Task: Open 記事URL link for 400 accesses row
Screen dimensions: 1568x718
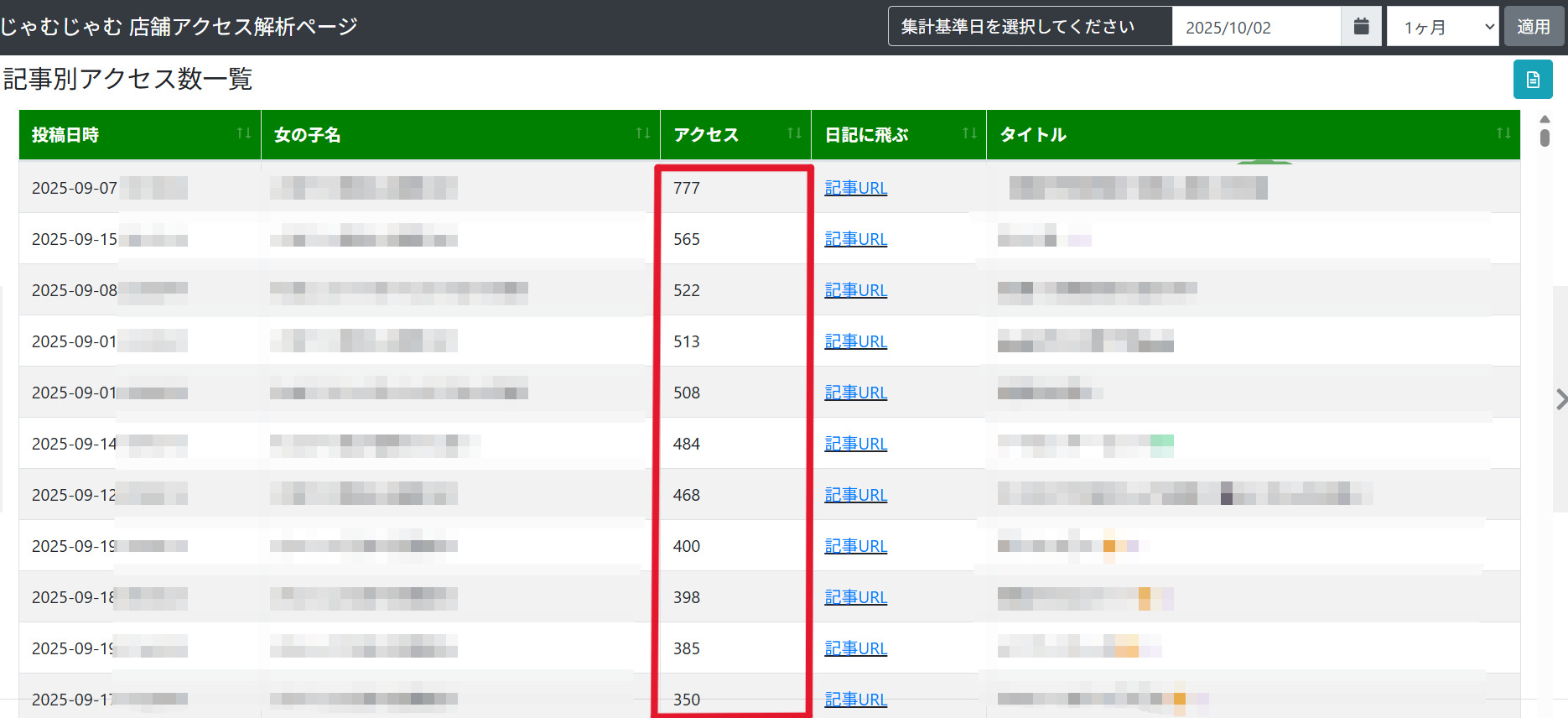Action: coord(855,546)
